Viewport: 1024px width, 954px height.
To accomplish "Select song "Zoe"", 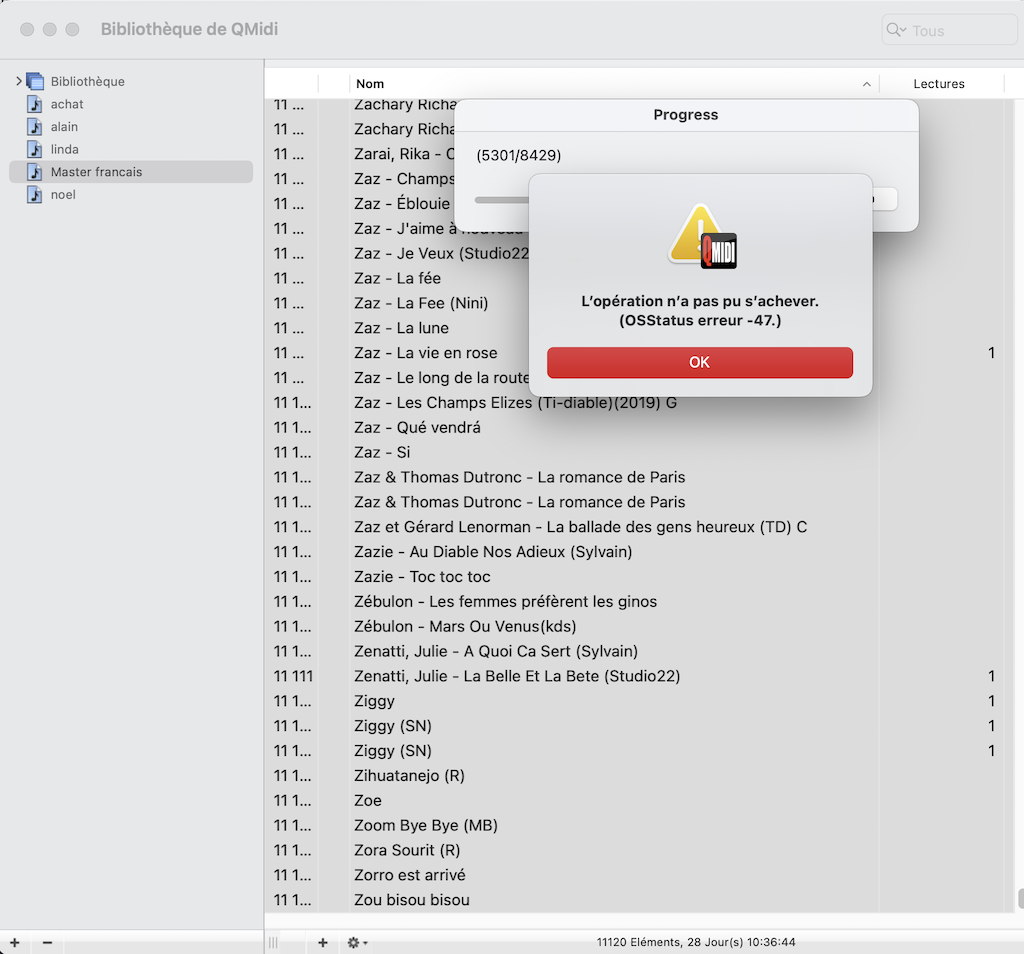I will click(x=368, y=801).
